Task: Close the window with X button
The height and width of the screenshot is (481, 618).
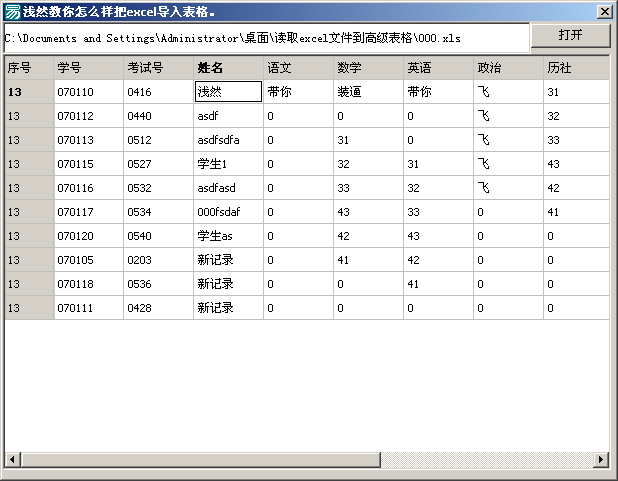Action: pyautogui.click(x=605, y=11)
